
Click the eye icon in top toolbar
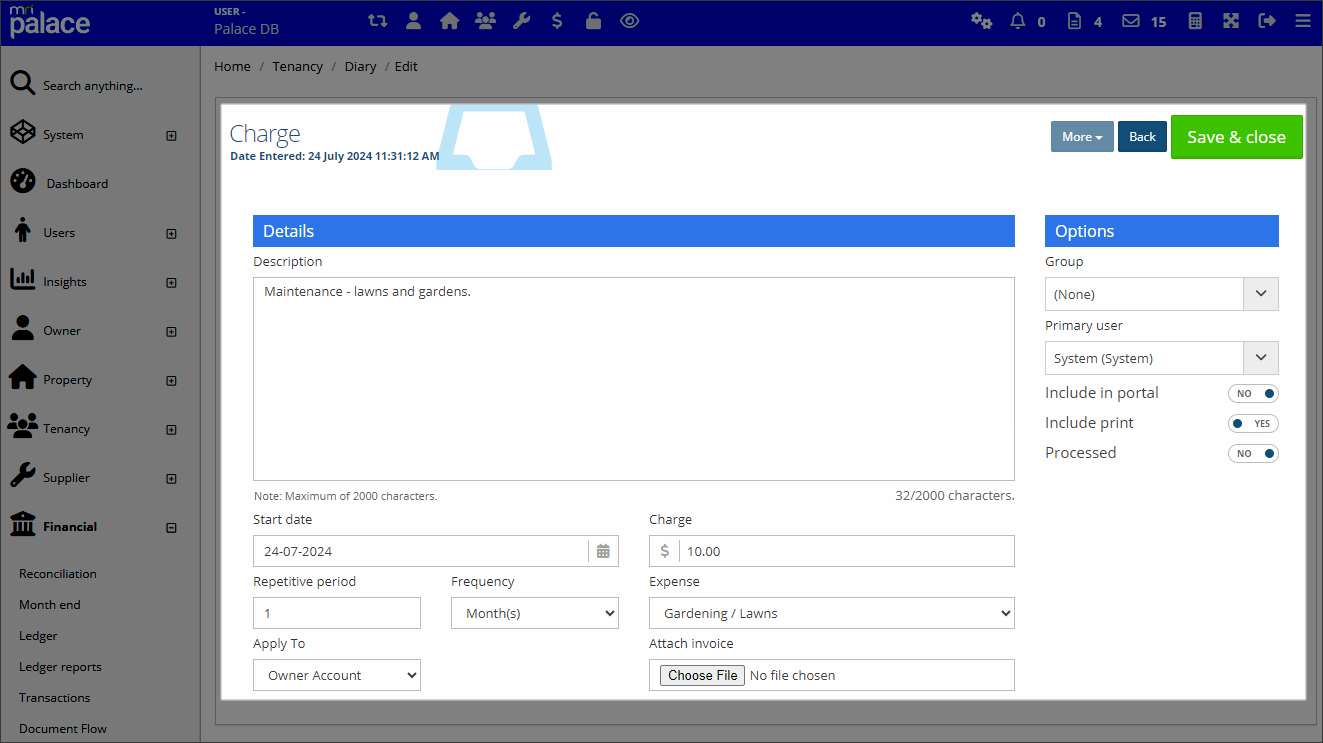click(x=629, y=20)
